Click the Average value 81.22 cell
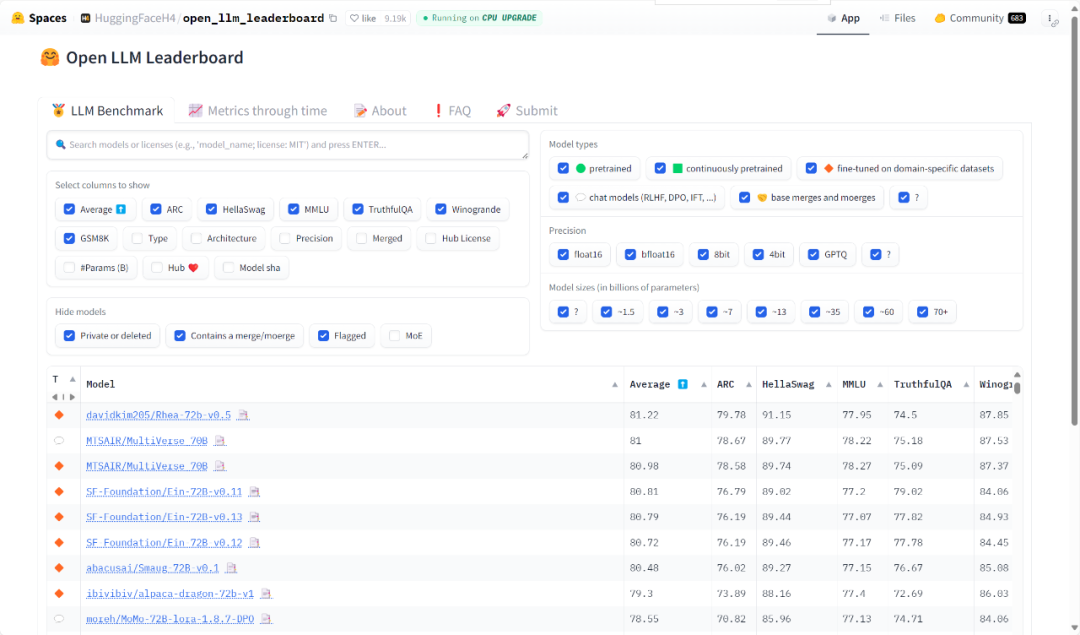The width and height of the screenshot is (1080, 635). point(644,415)
